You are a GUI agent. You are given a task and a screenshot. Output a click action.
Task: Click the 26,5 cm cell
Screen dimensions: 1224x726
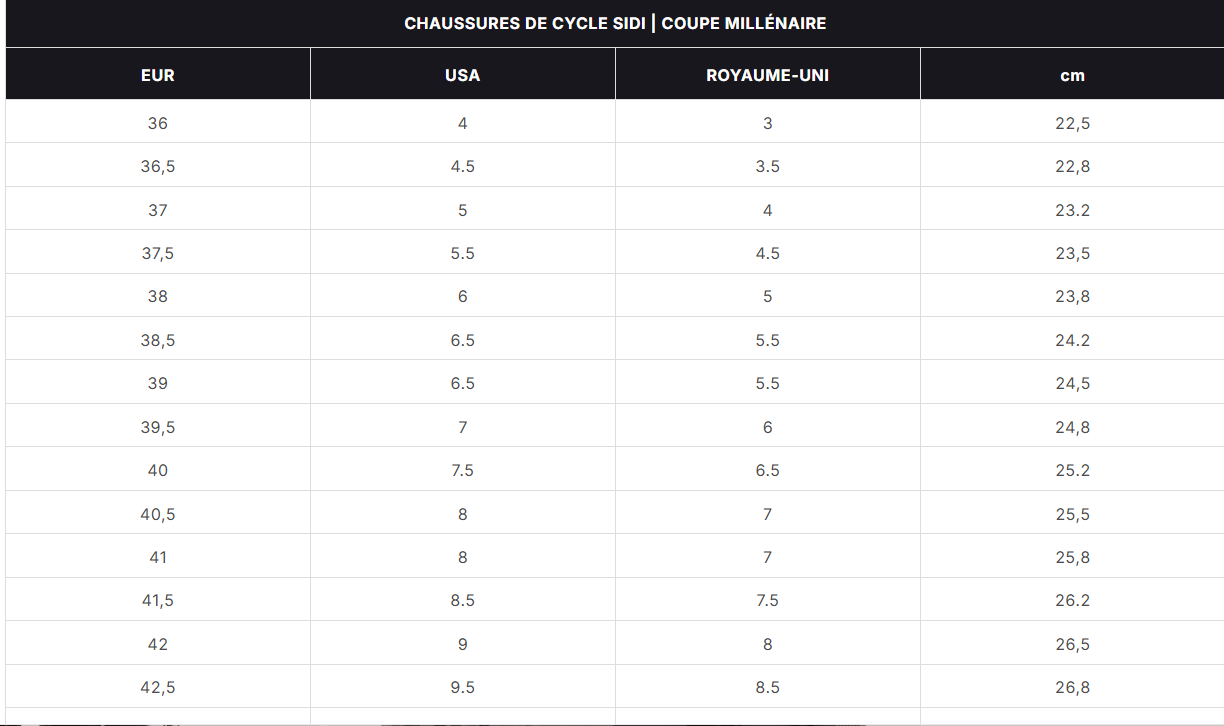point(1072,644)
